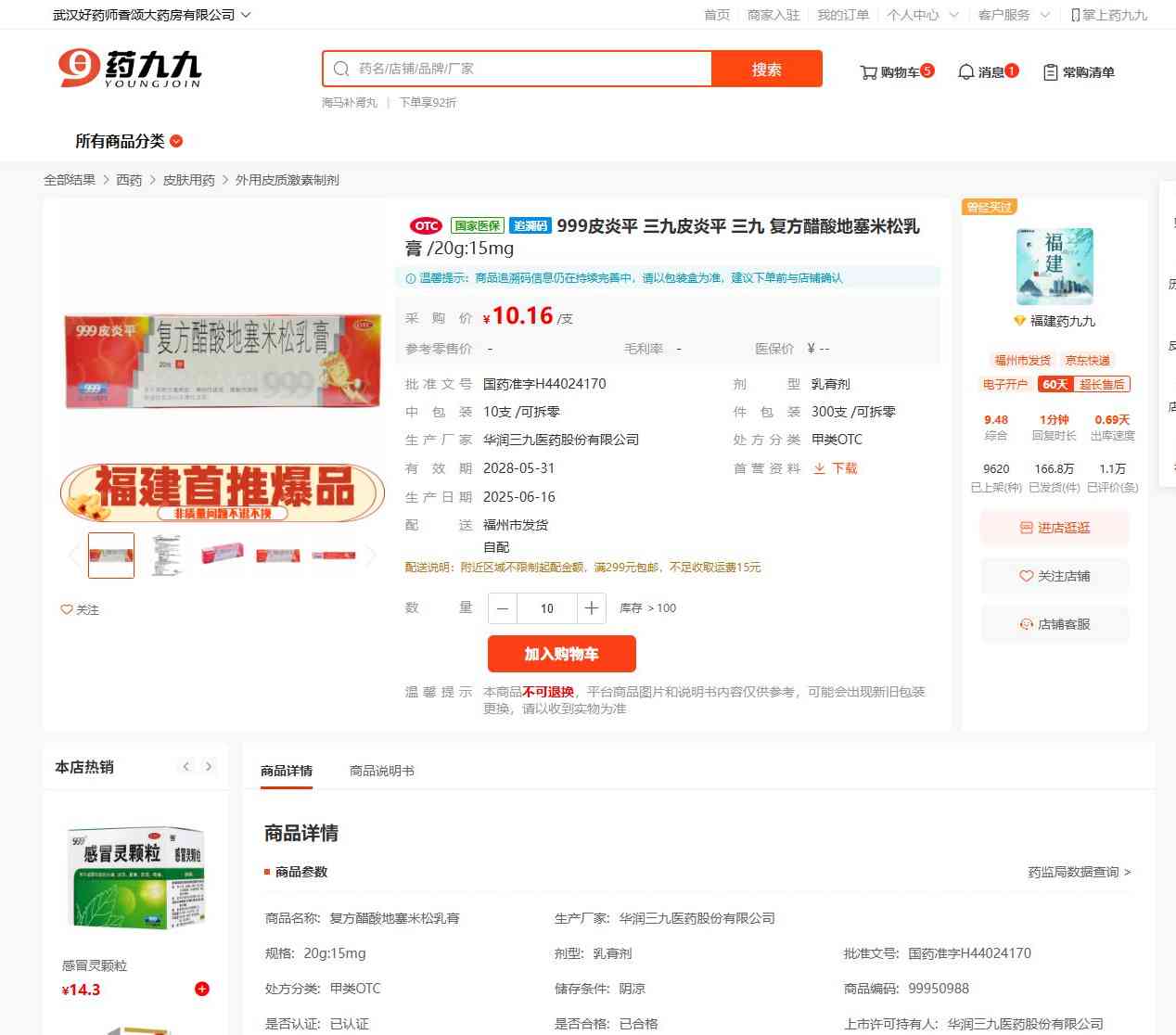Expand the 个人中心 dropdown menu
This screenshot has height=1035, width=1176.
[x=922, y=15]
